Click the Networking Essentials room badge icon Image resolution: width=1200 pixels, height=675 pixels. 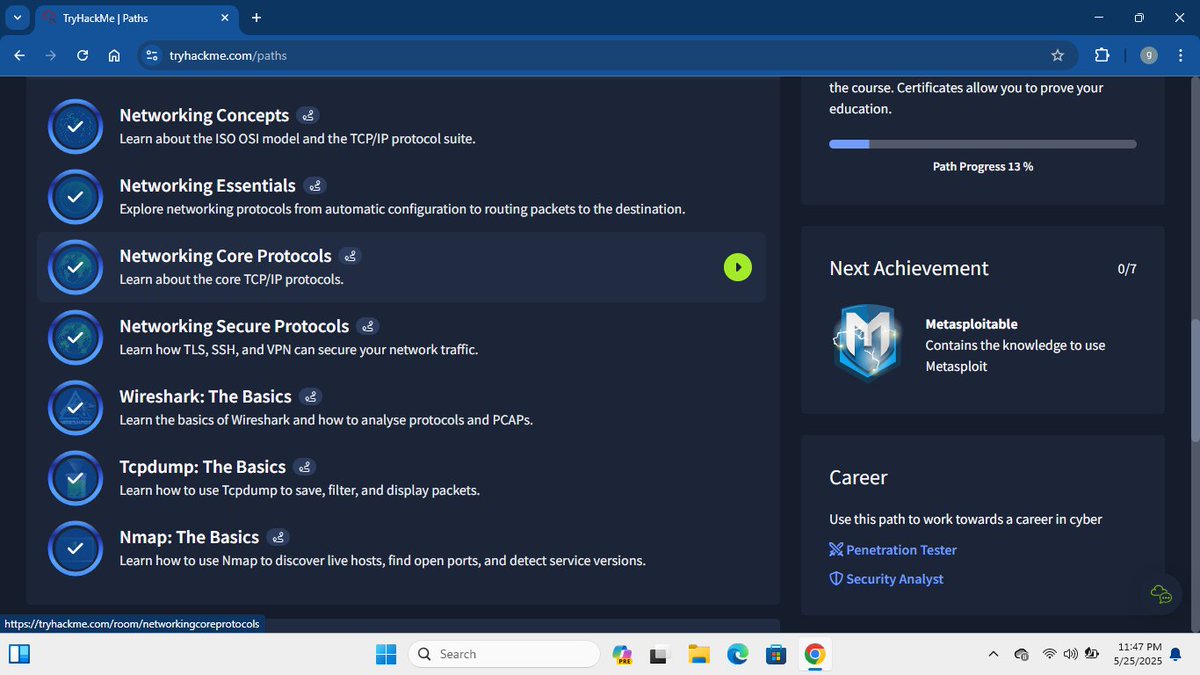coord(76,197)
